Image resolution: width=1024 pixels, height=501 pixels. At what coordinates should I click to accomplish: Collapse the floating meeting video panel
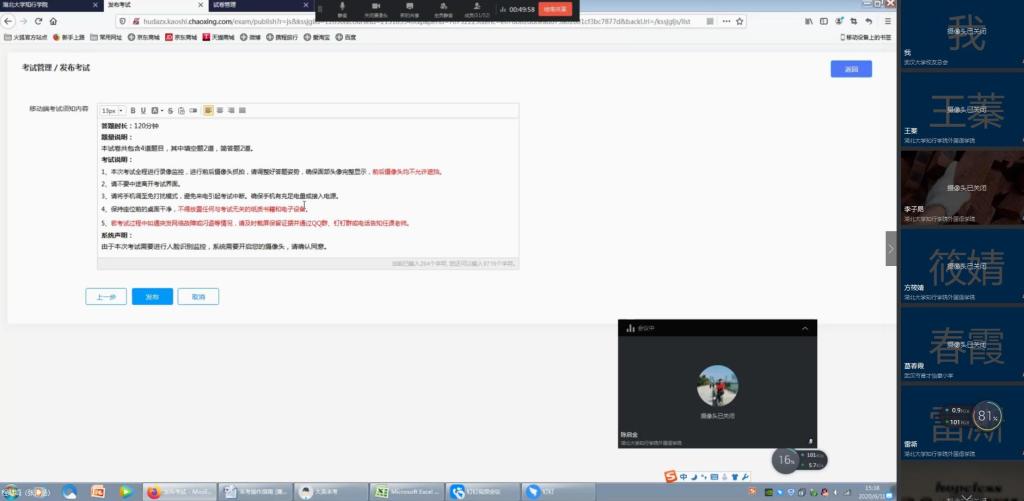[x=804, y=328]
